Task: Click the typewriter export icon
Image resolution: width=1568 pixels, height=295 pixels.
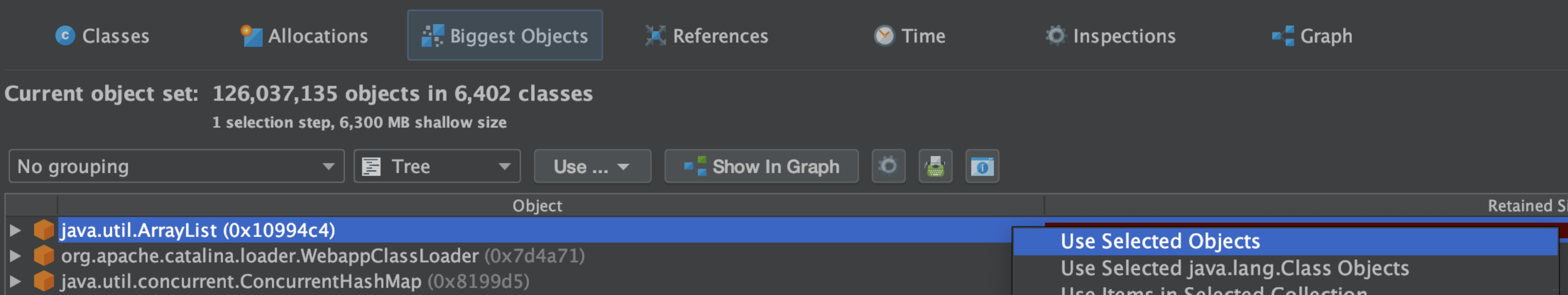Action: [935, 166]
